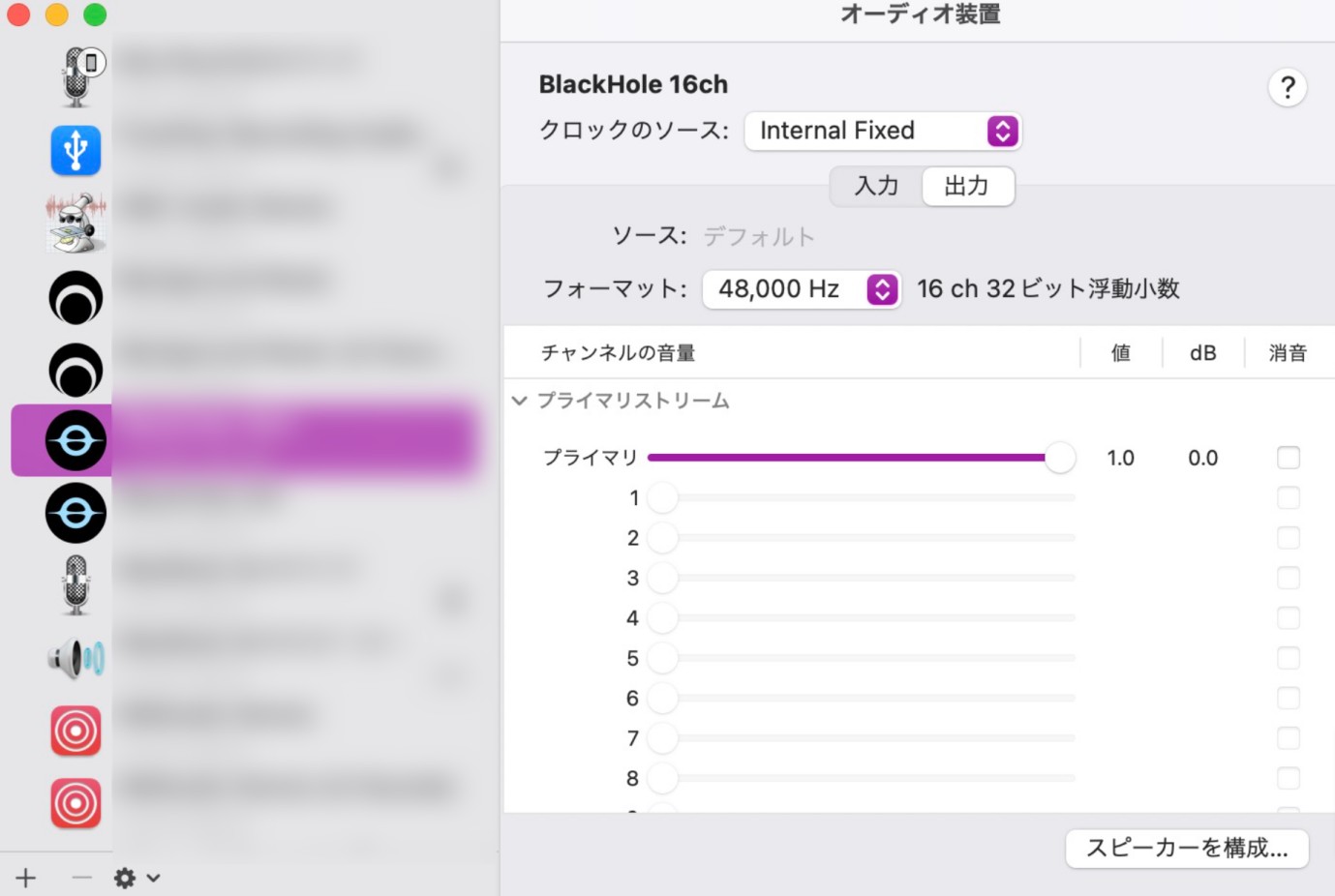Toggle the mute checkbox for channel 1

pyautogui.click(x=1289, y=497)
